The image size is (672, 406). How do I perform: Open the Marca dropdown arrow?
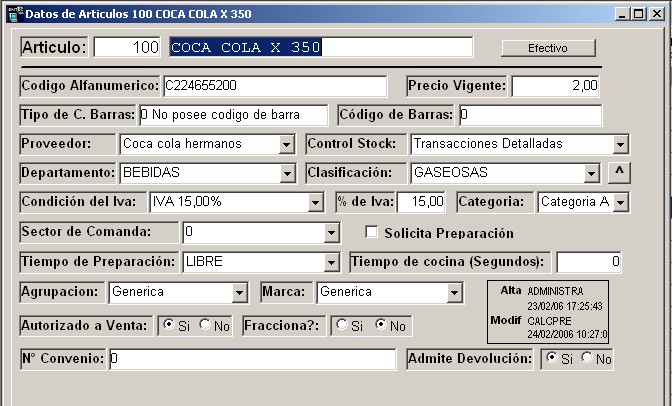point(454,293)
